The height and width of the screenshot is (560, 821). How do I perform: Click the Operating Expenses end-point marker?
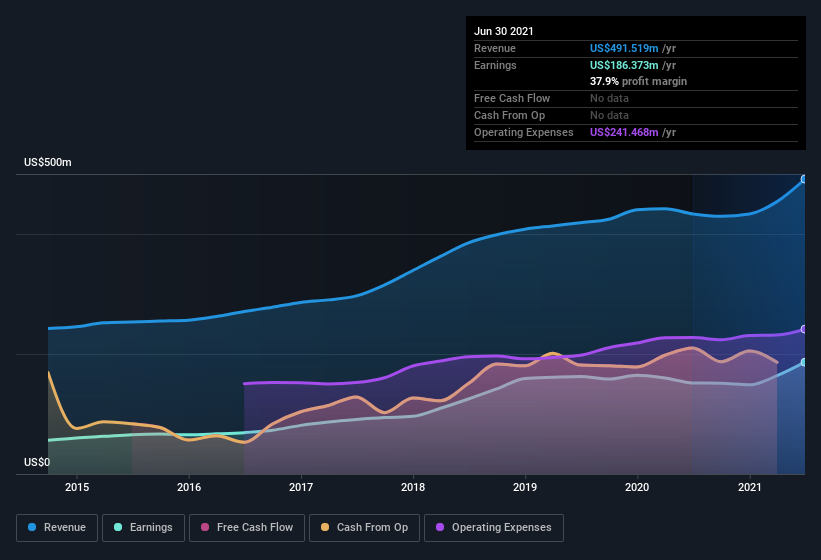(804, 329)
